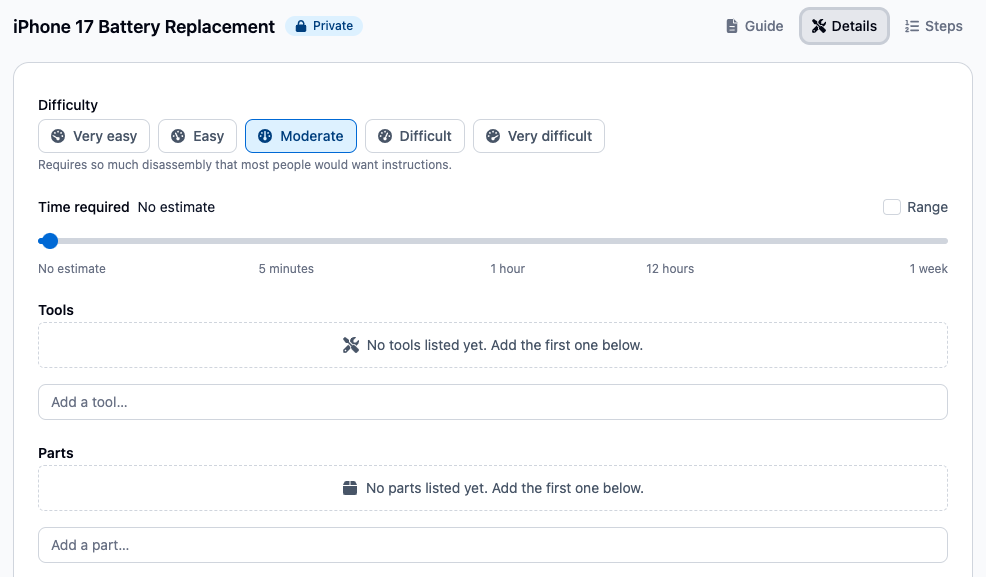986x577 pixels.
Task: Click the Add a tool input field
Action: (493, 402)
